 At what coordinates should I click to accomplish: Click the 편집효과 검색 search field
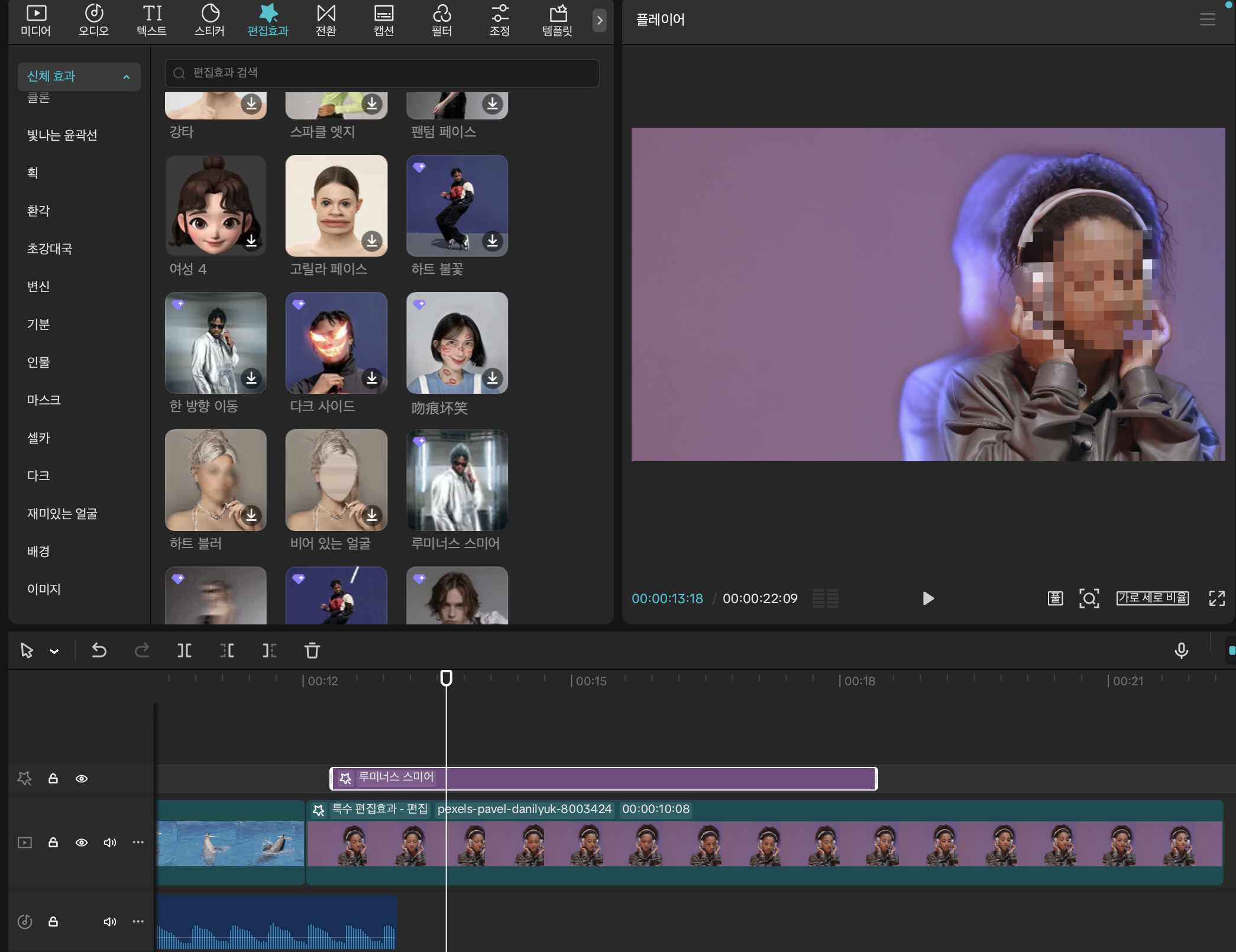tap(381, 73)
